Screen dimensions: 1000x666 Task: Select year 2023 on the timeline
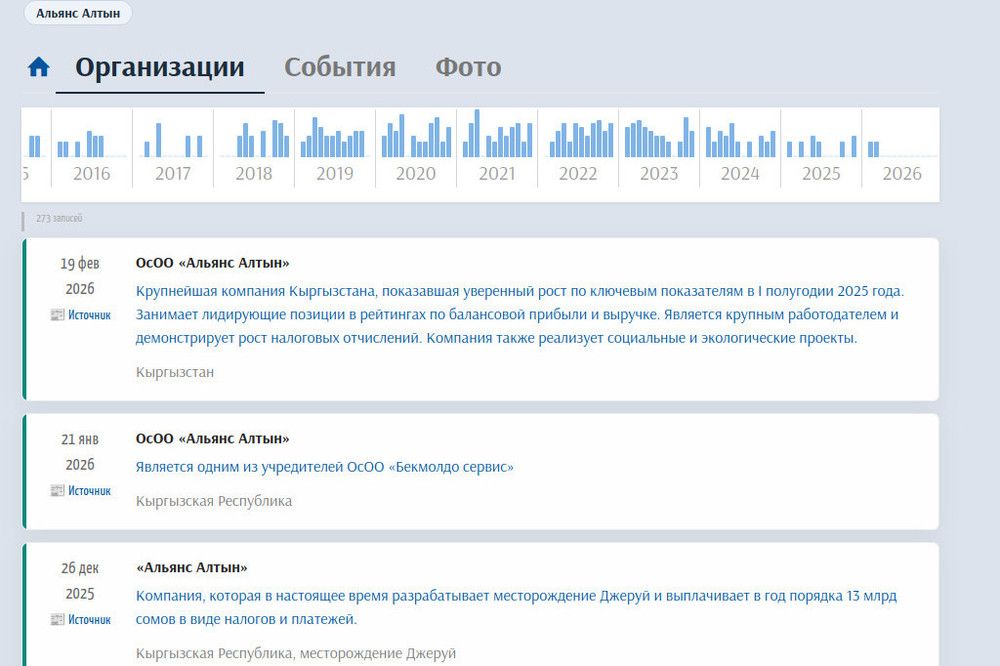[x=658, y=173]
